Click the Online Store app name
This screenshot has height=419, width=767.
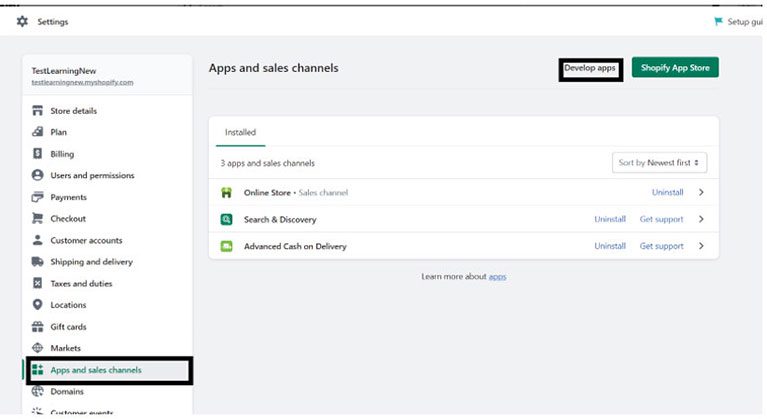pos(267,193)
